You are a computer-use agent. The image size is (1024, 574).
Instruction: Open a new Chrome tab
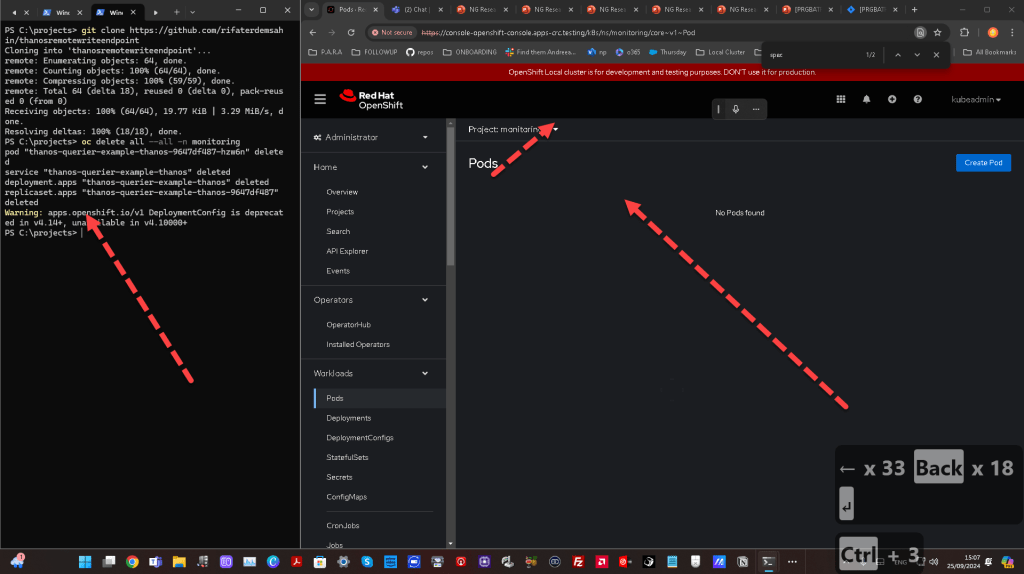[x=914, y=10]
